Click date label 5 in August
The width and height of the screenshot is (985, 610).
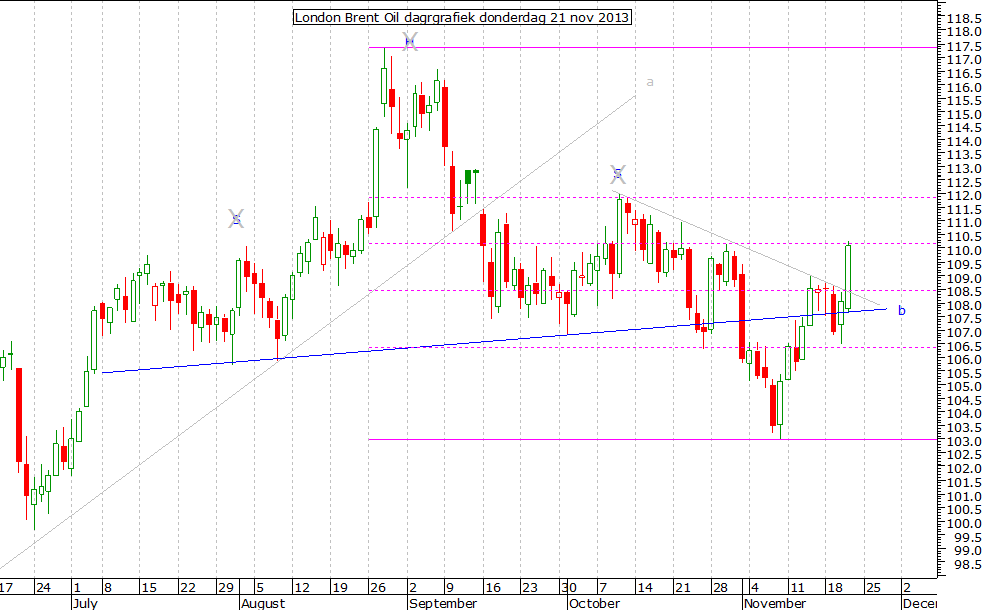click(x=260, y=588)
